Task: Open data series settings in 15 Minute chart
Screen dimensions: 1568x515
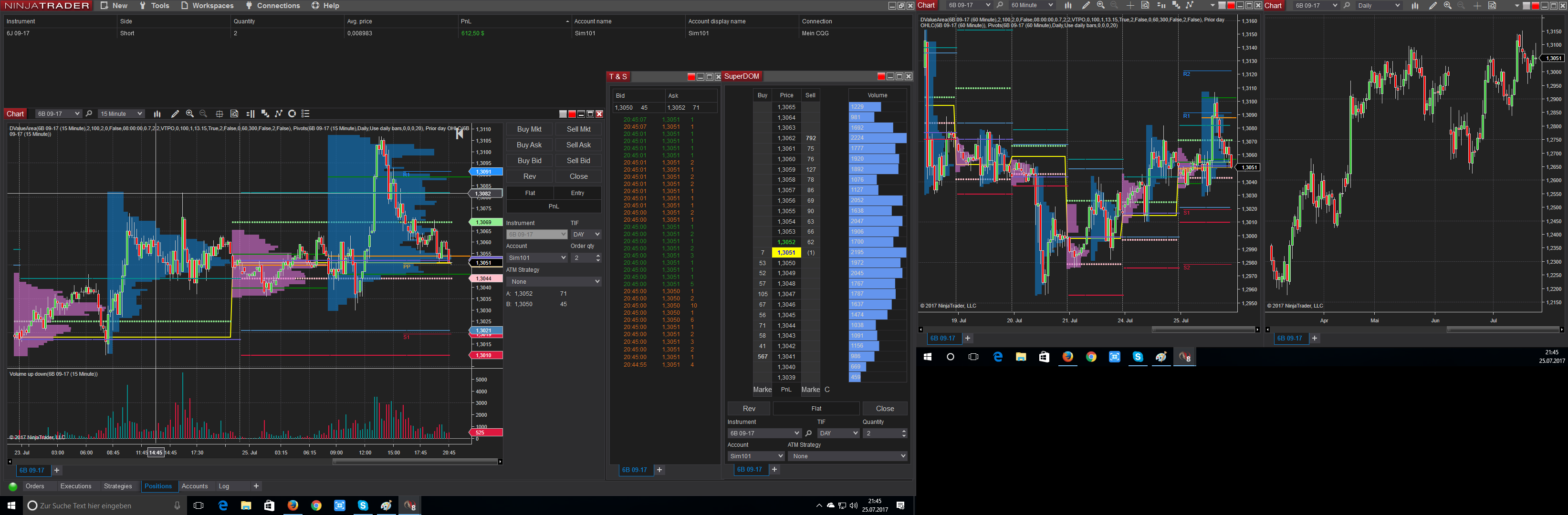Action: point(265,113)
